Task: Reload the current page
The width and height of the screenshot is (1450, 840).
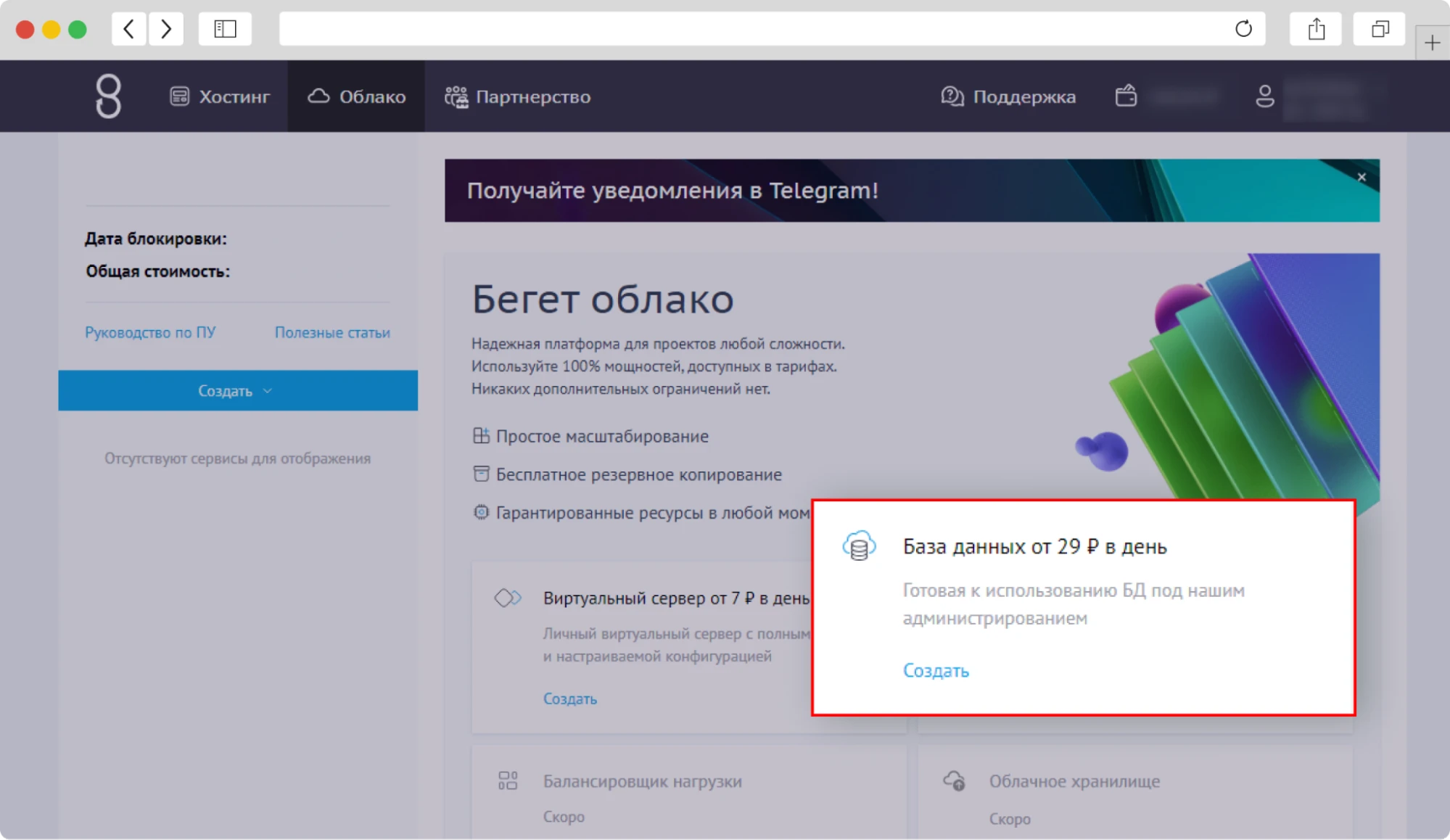Action: pyautogui.click(x=1243, y=29)
